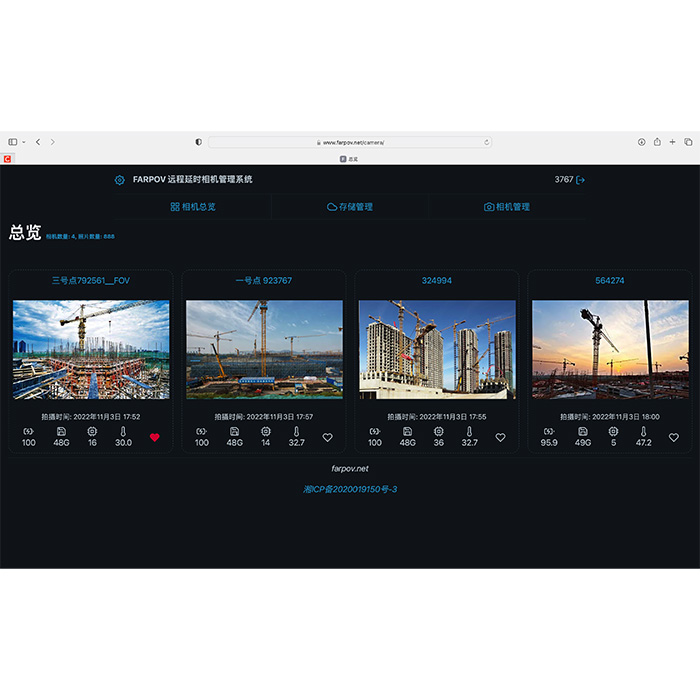The height and width of the screenshot is (700, 700).
Task: Click the Safari back navigation arrow
Action: [38, 142]
